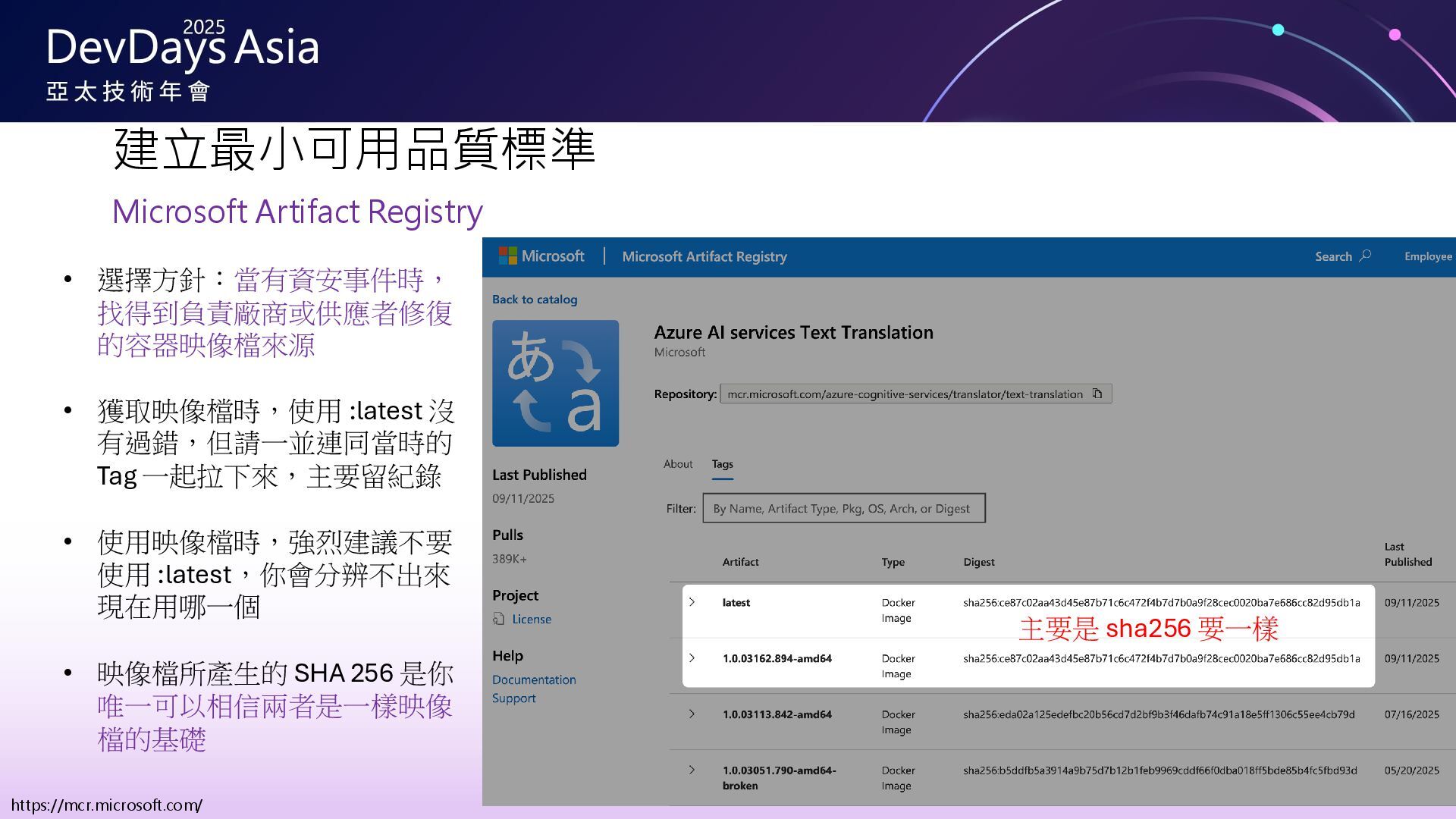Open the Support link

coord(513,698)
